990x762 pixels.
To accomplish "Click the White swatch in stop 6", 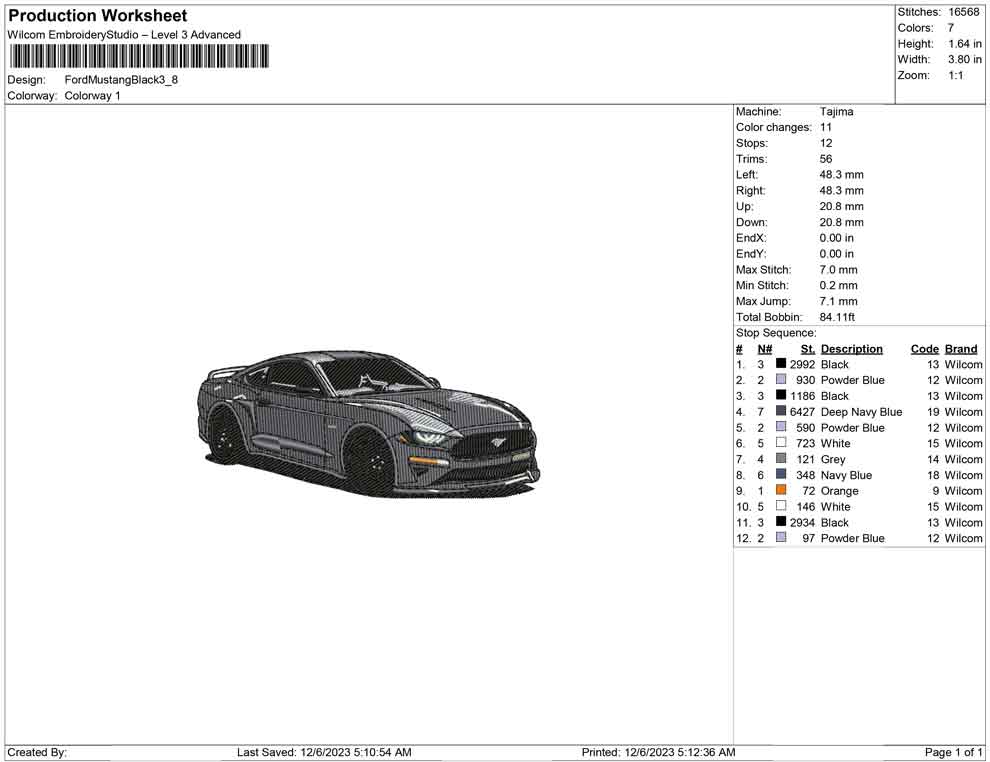I will pos(780,443).
